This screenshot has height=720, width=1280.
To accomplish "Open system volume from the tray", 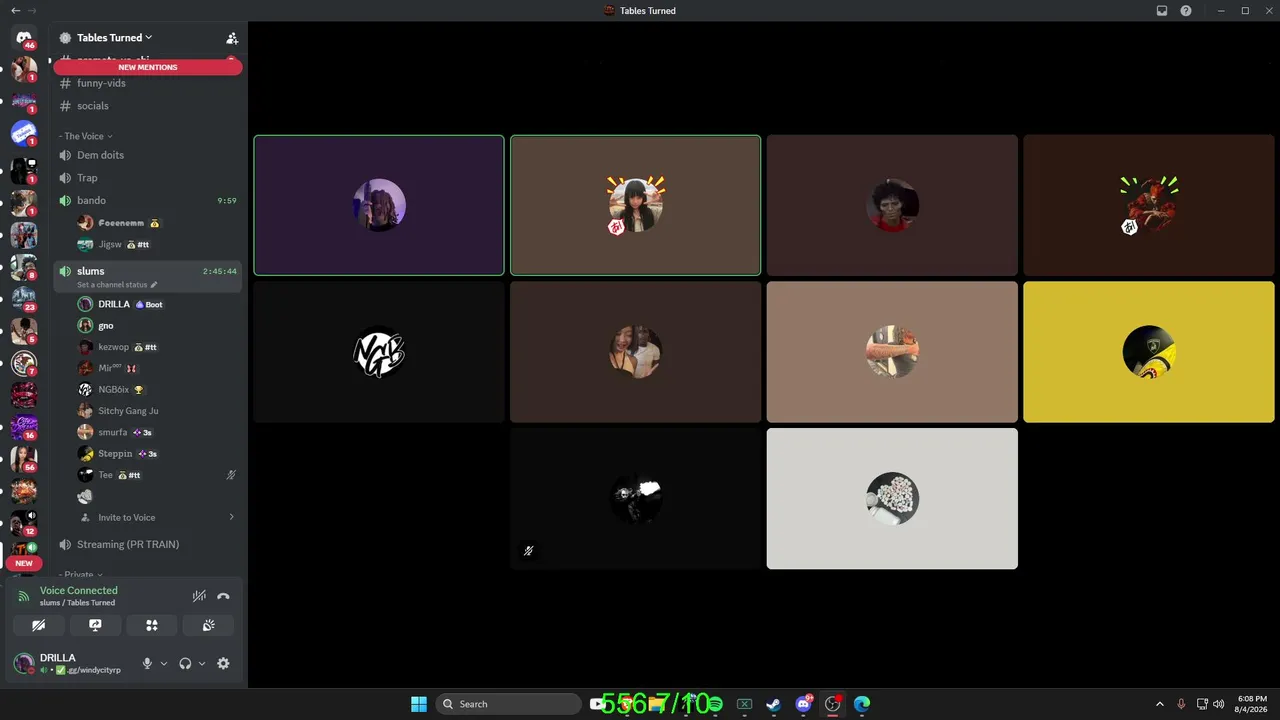I will [x=1219, y=704].
